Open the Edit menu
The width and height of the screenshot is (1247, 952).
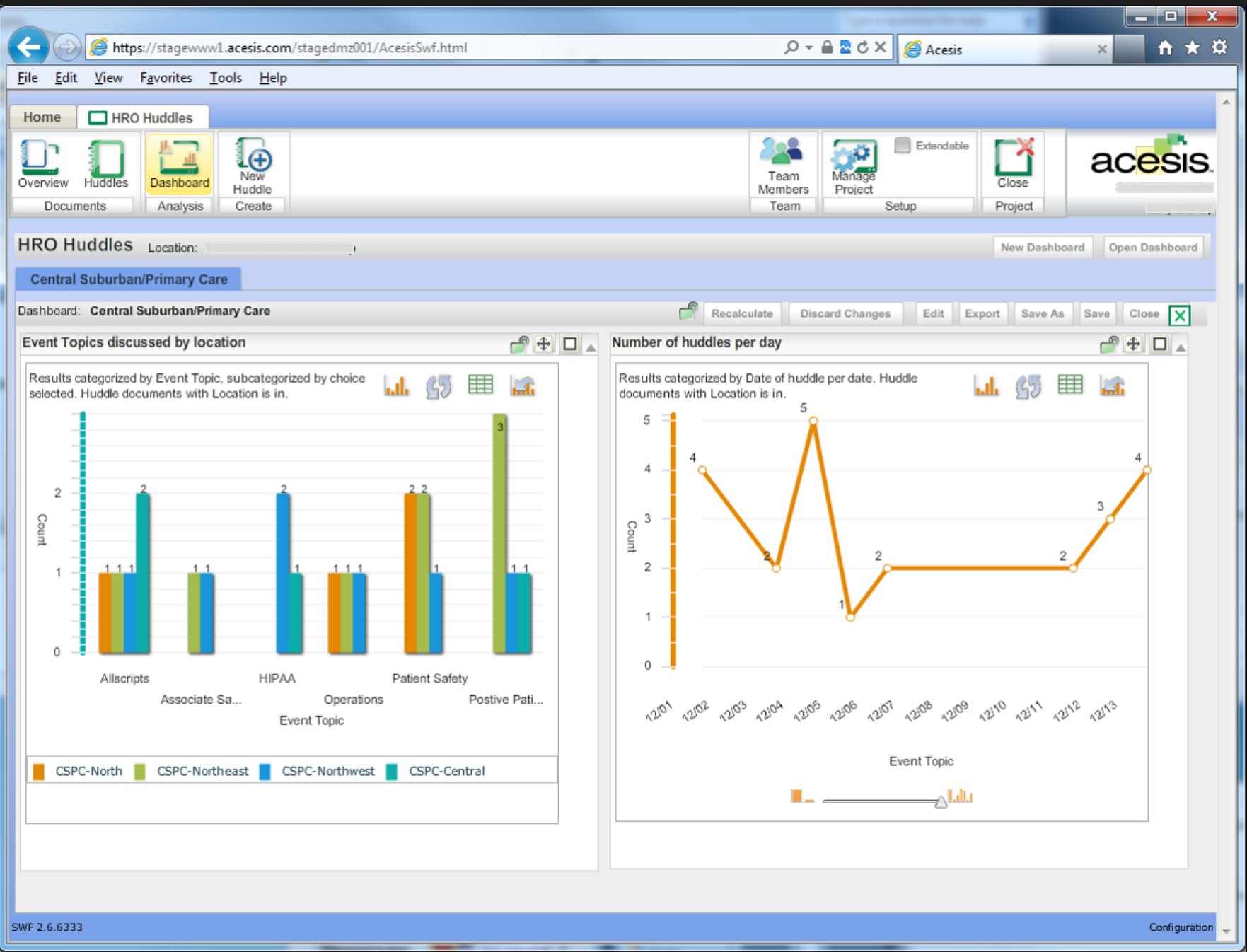[66, 78]
